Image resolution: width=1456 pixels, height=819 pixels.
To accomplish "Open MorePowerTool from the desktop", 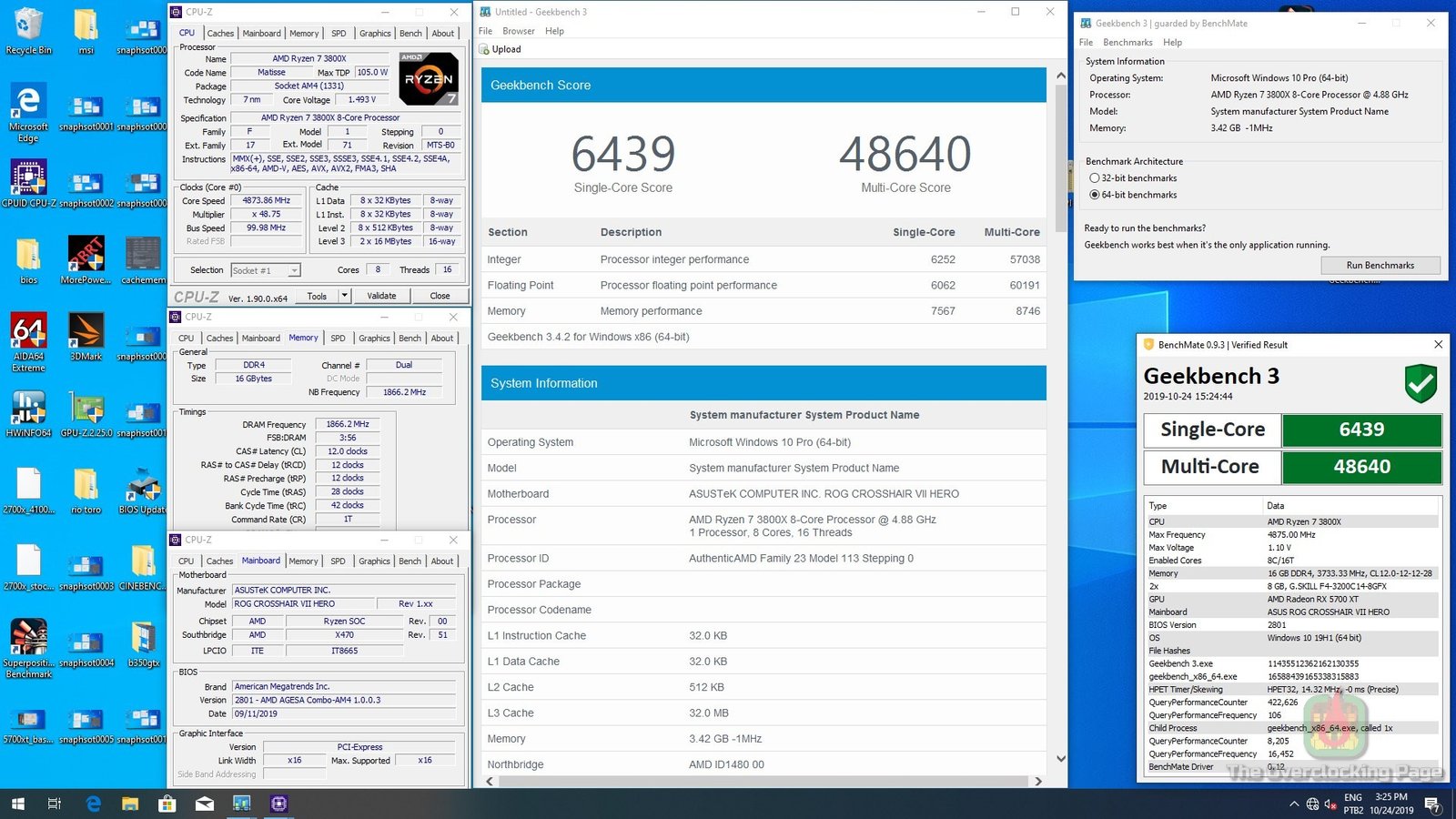I will [85, 253].
